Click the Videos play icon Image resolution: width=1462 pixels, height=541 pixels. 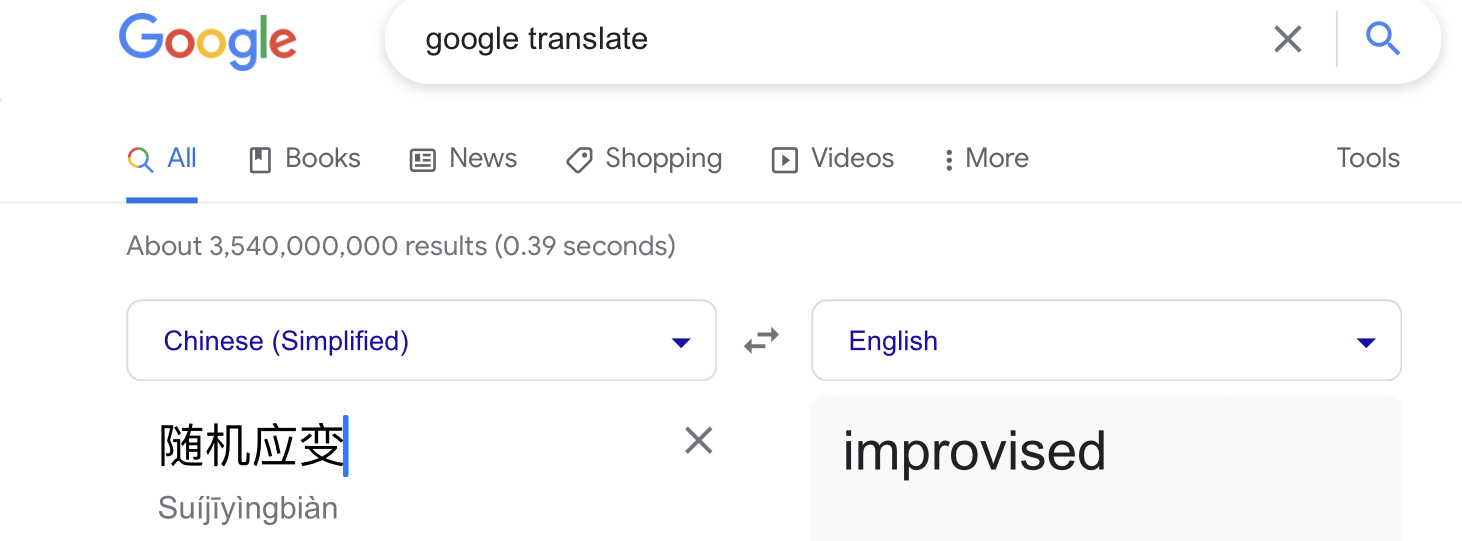pos(785,160)
